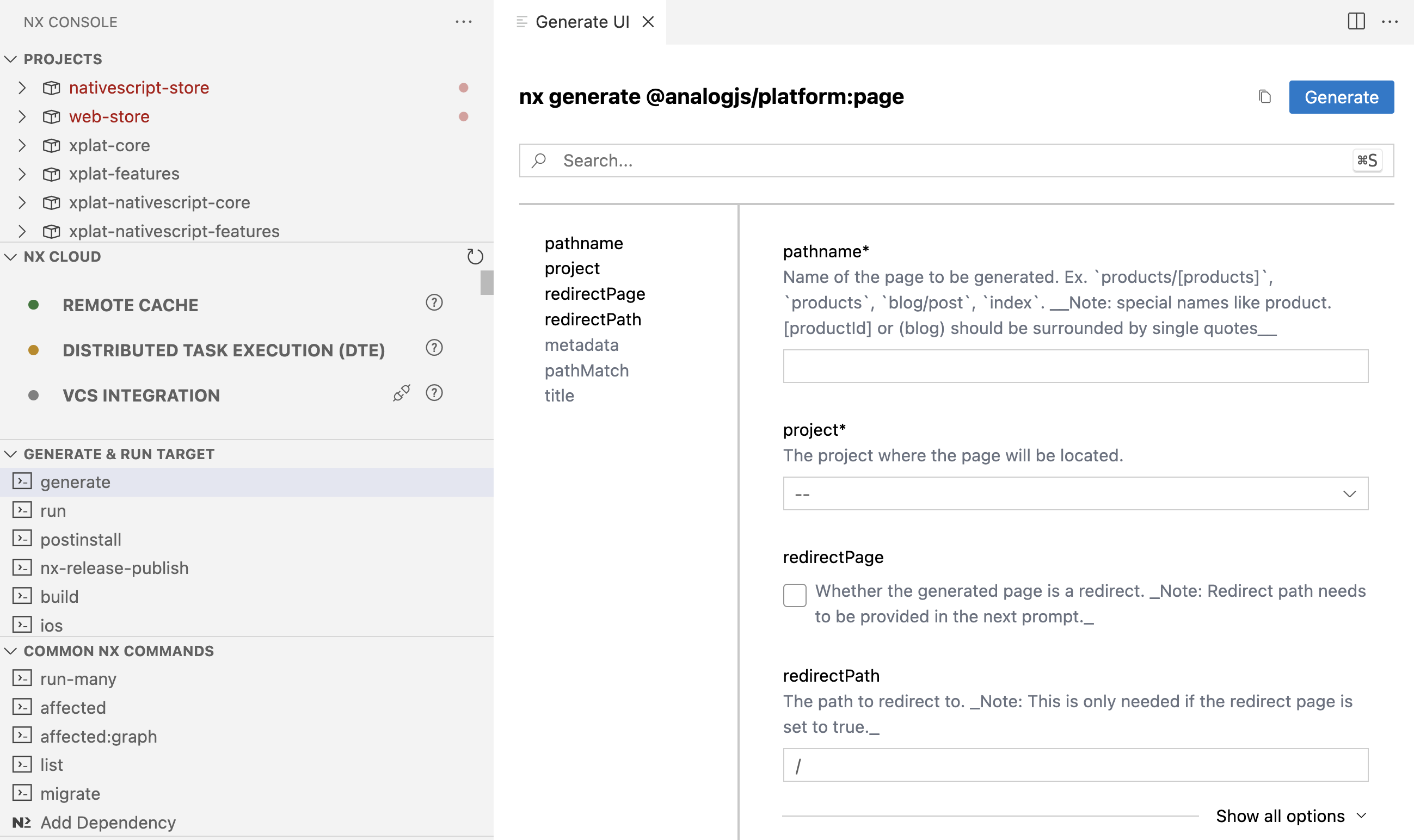1414x840 pixels.
Task: Click the NX Cloud refresh icon
Action: (x=475, y=256)
